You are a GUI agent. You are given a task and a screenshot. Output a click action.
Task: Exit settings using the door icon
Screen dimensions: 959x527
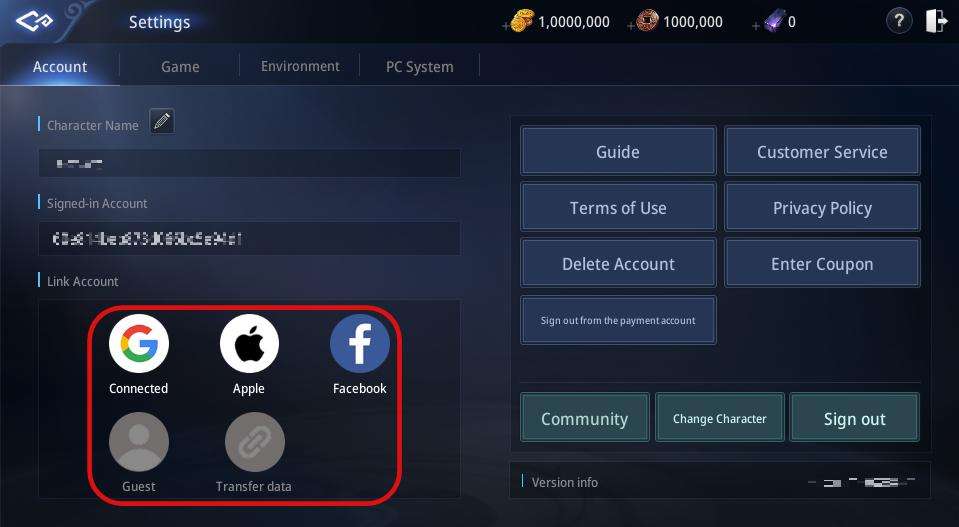[x=936, y=21]
